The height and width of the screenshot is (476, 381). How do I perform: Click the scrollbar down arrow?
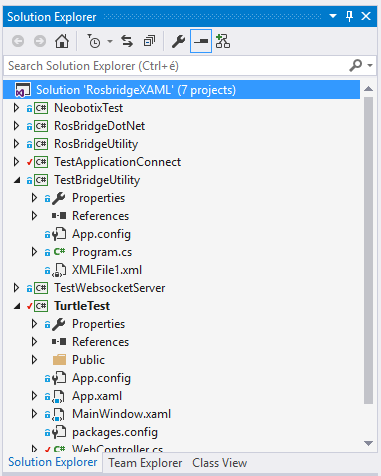tap(368, 443)
